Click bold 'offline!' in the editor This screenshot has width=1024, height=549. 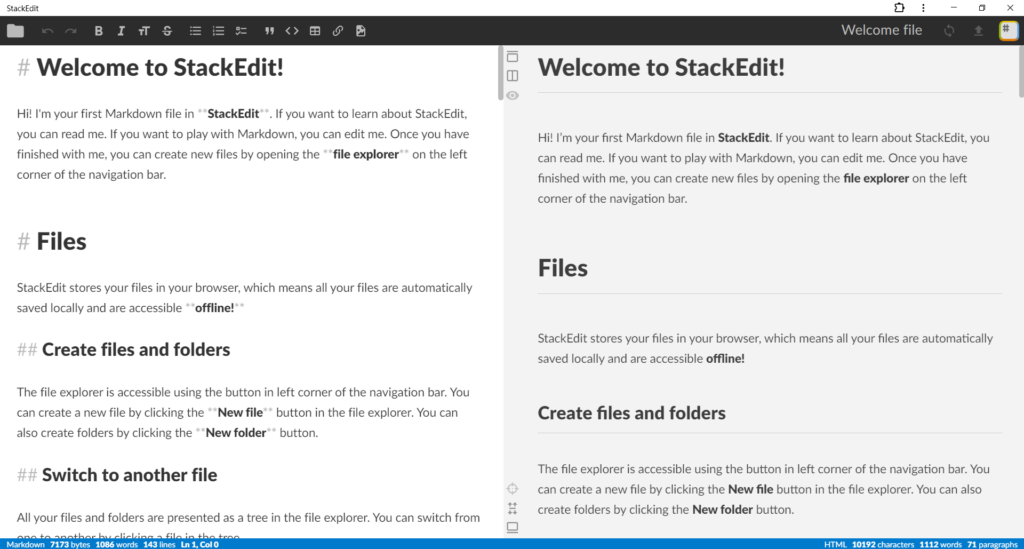(215, 308)
